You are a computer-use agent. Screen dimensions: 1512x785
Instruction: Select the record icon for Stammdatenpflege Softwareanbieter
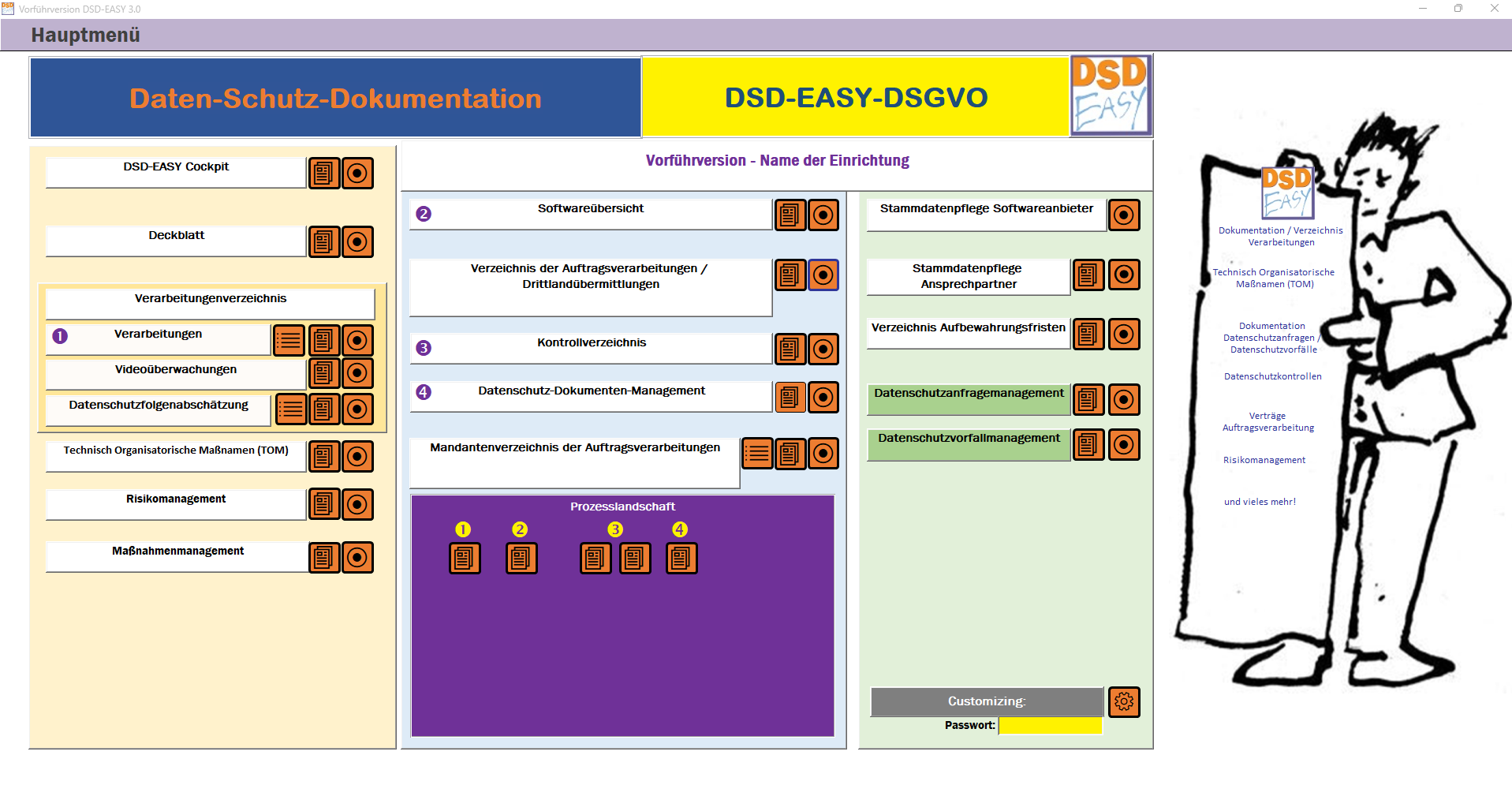[x=1124, y=215]
